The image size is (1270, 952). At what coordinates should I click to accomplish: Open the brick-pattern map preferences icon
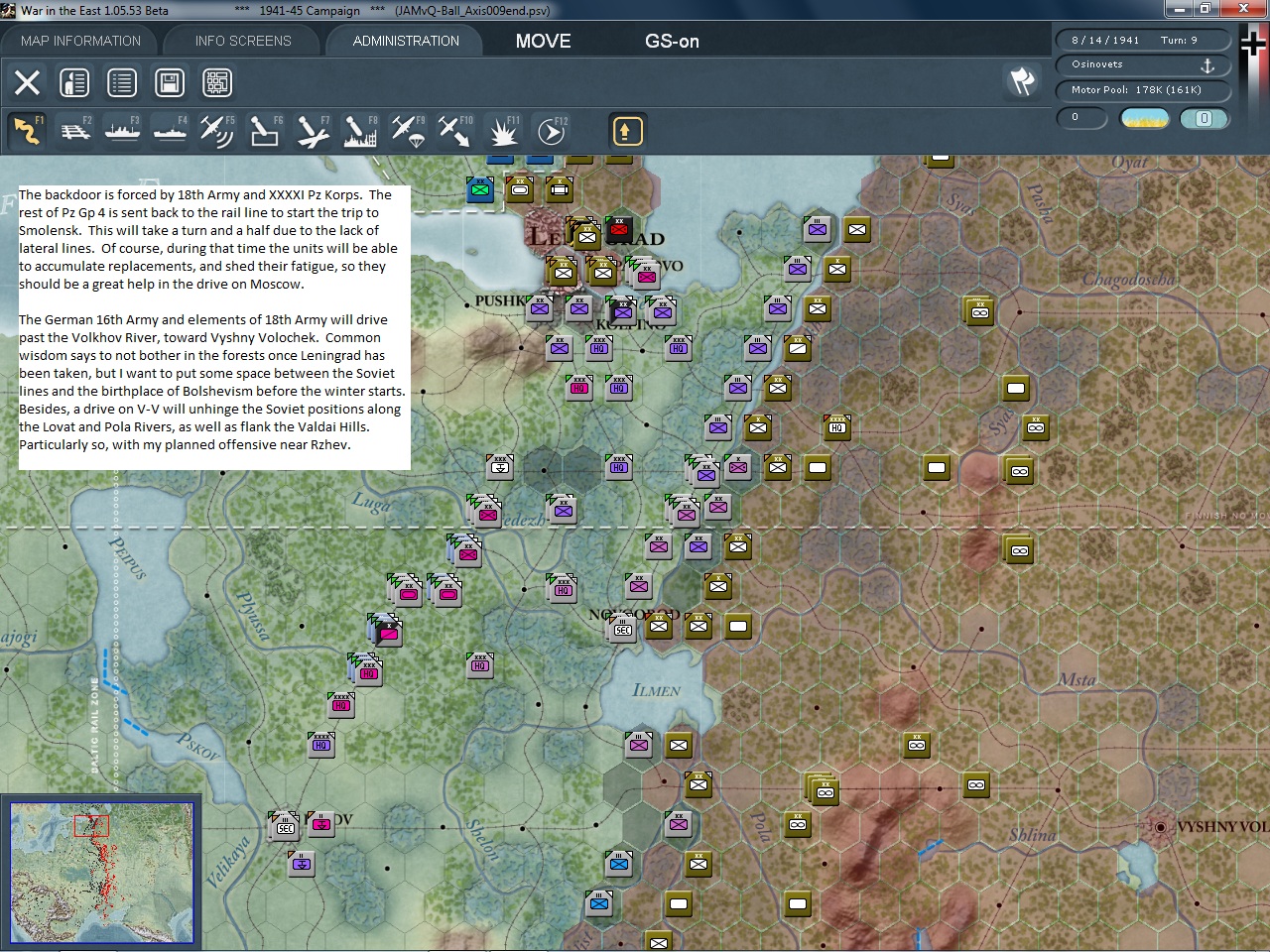click(217, 82)
